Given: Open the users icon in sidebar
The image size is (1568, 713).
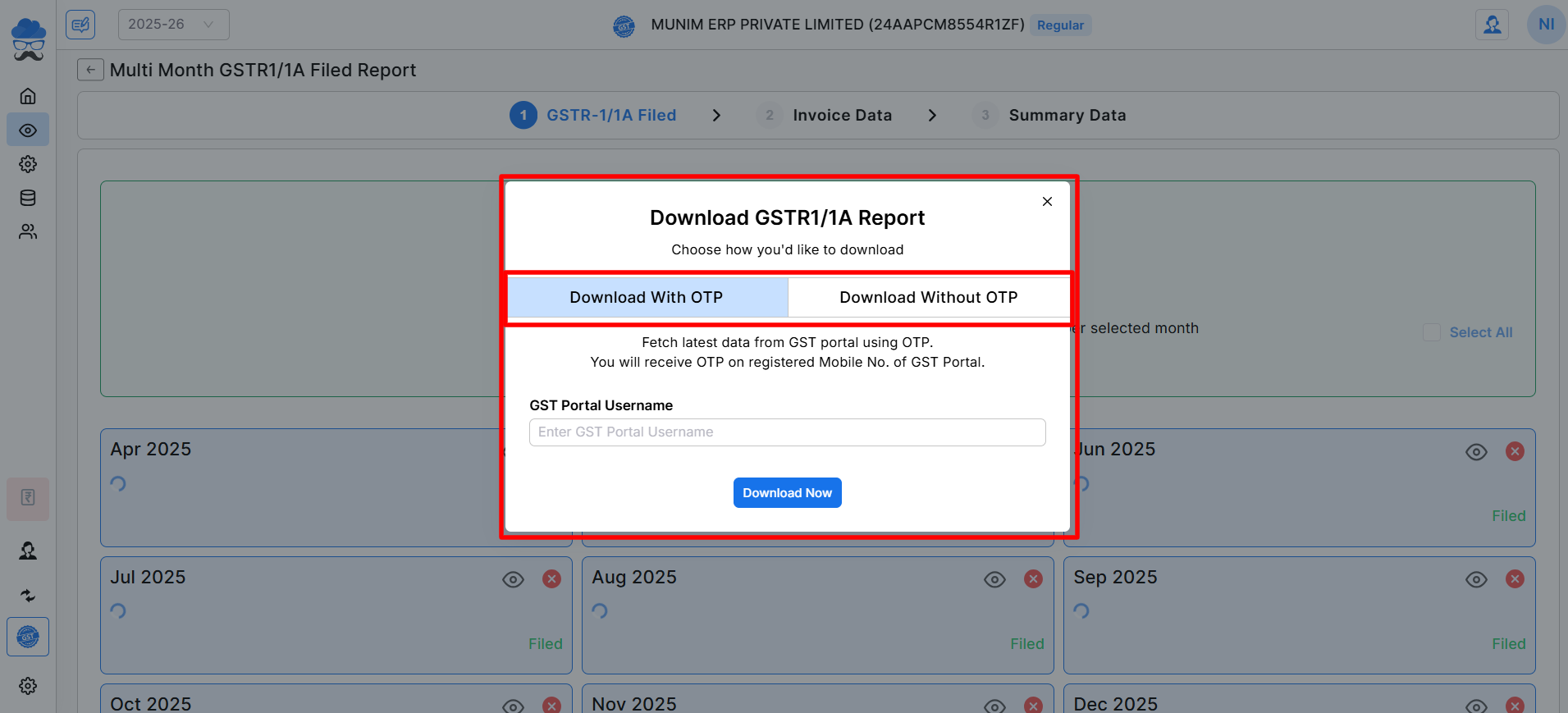Looking at the screenshot, I should point(28,232).
